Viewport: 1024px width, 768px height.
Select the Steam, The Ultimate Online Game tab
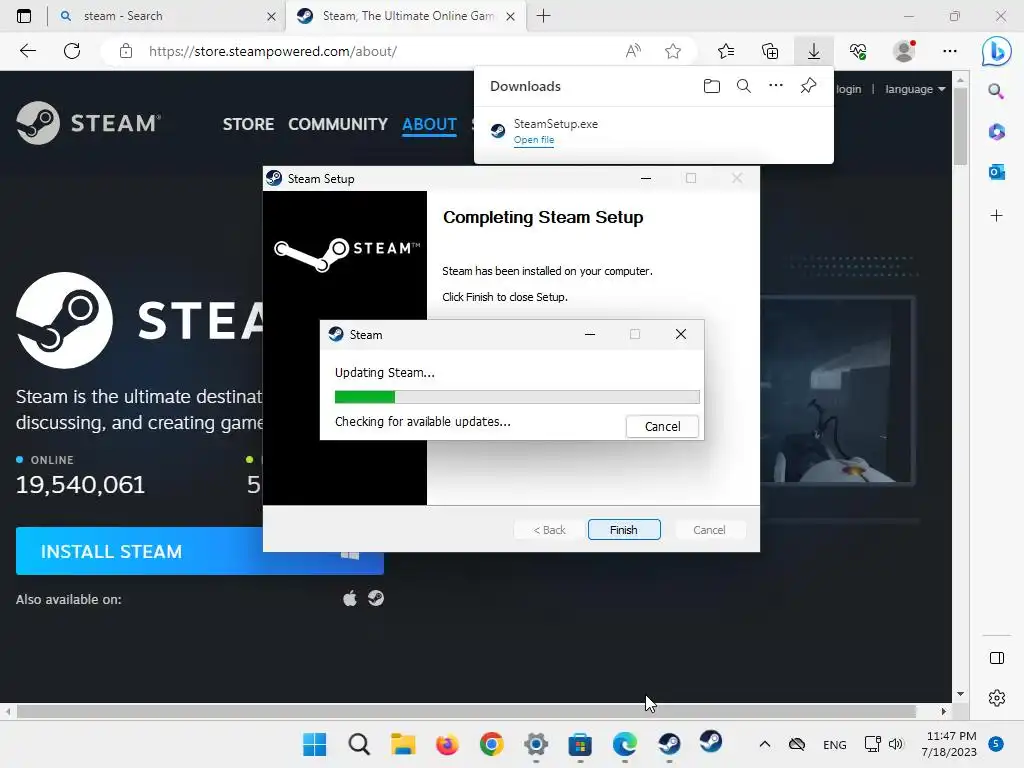[x=408, y=16]
